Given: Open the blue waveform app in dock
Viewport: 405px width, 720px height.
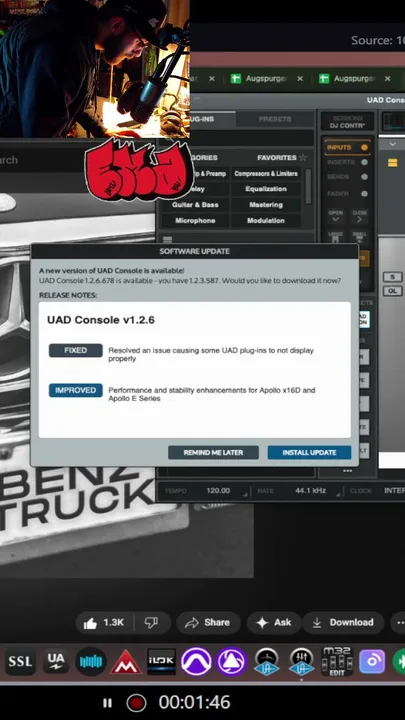Looking at the screenshot, I should point(91,662).
